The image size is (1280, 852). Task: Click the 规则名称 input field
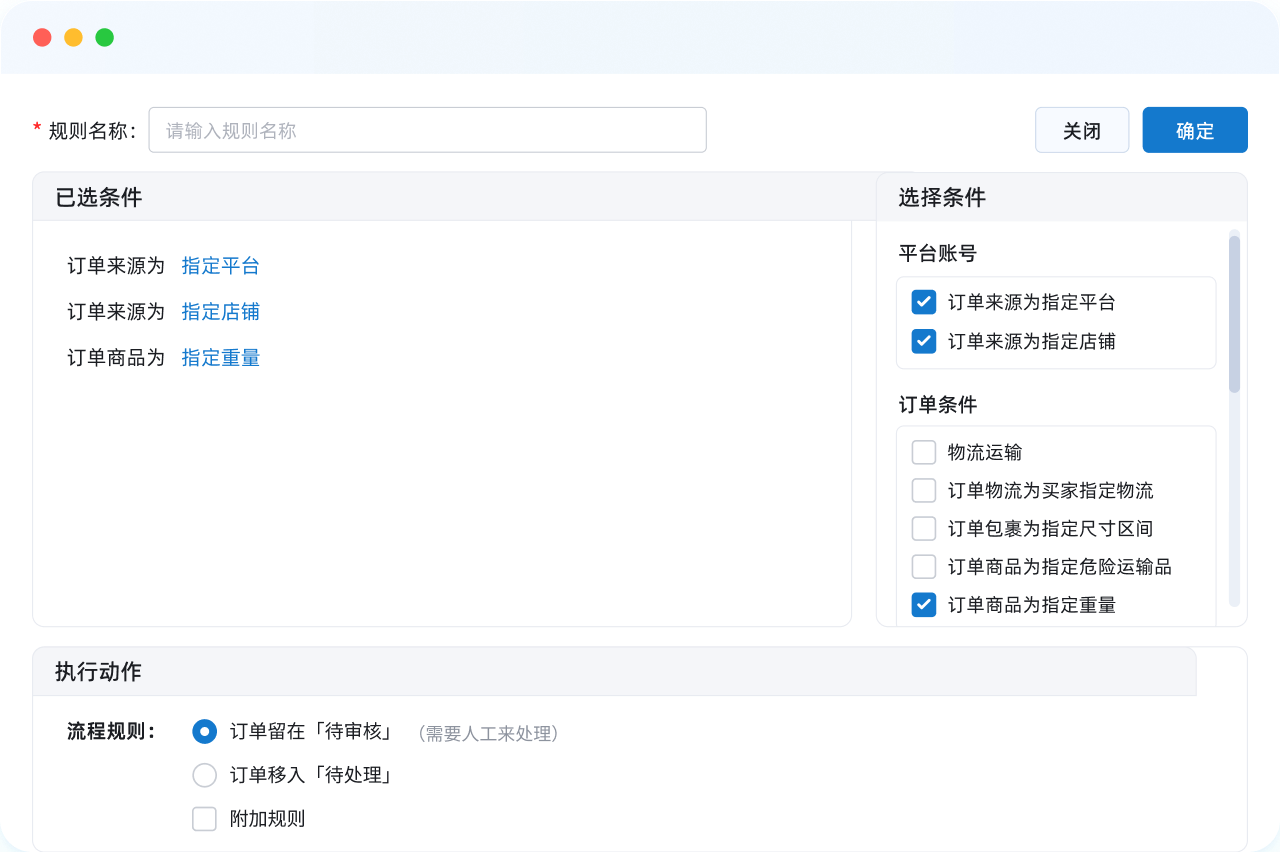pyautogui.click(x=427, y=130)
